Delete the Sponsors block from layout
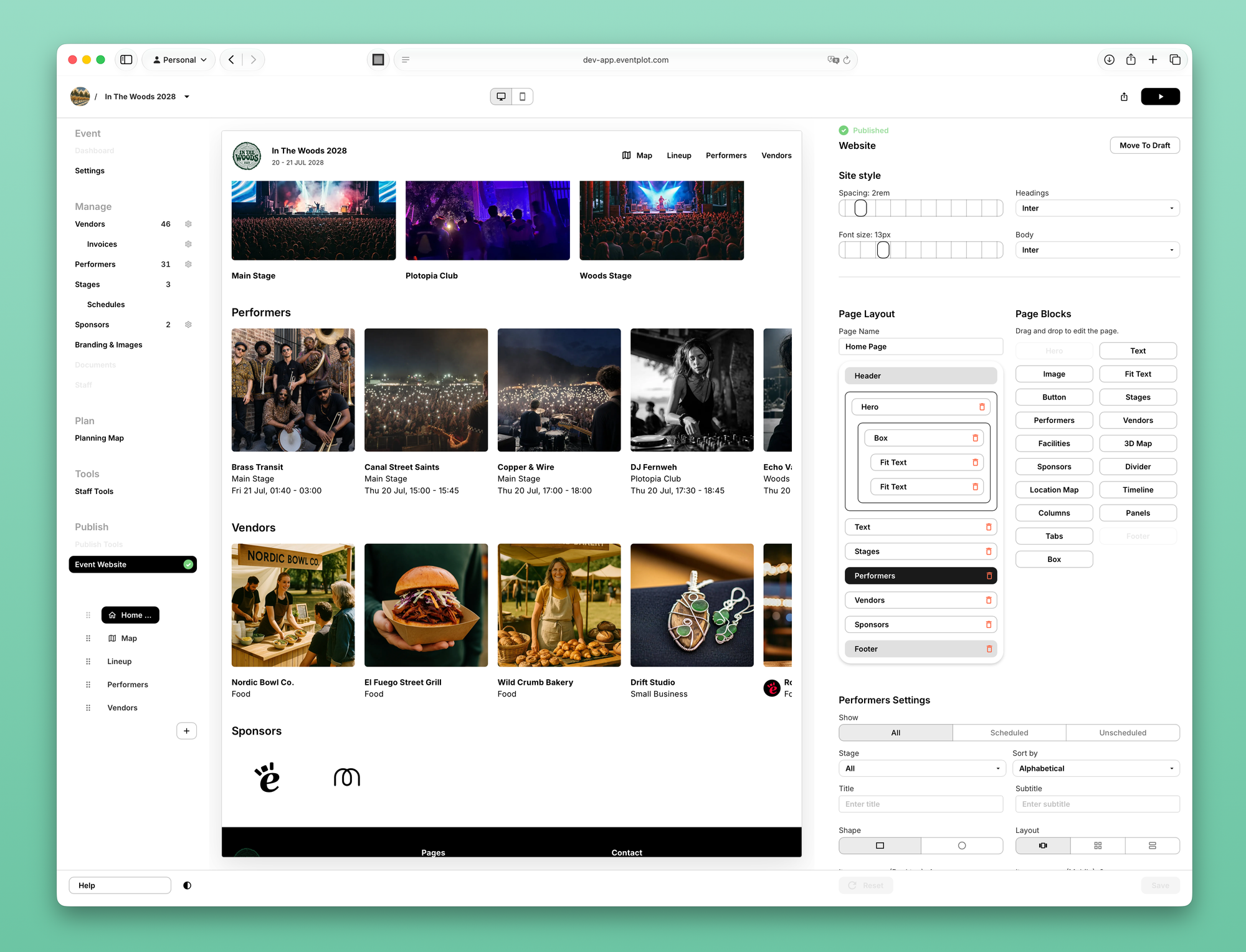 tap(989, 624)
